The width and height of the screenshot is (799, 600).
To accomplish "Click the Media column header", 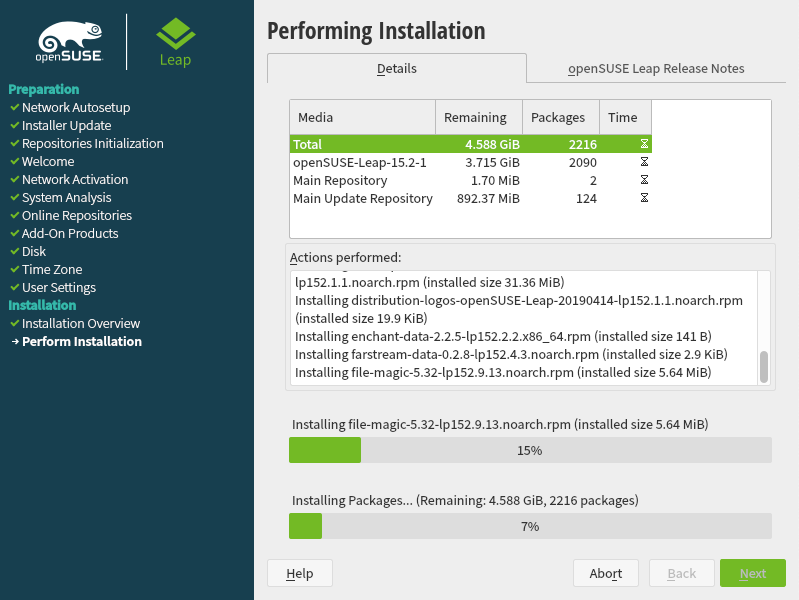I will (x=362, y=117).
